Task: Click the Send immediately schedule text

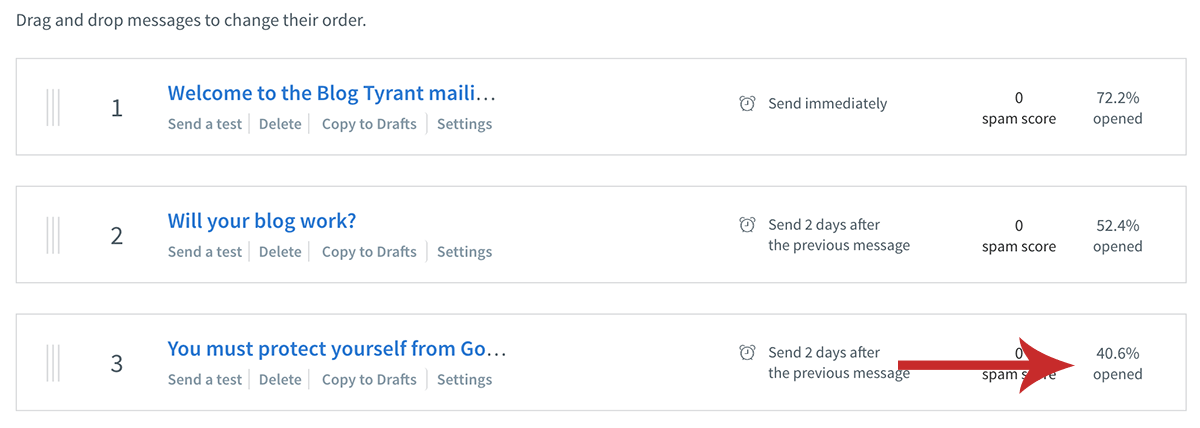Action: 827,104
